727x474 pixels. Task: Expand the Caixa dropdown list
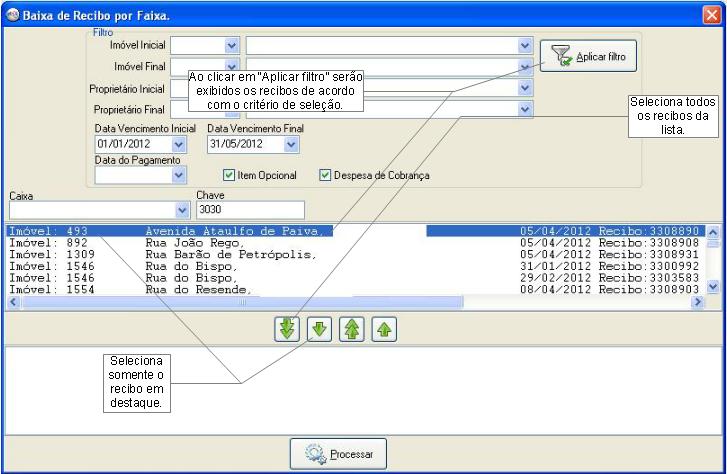click(182, 210)
